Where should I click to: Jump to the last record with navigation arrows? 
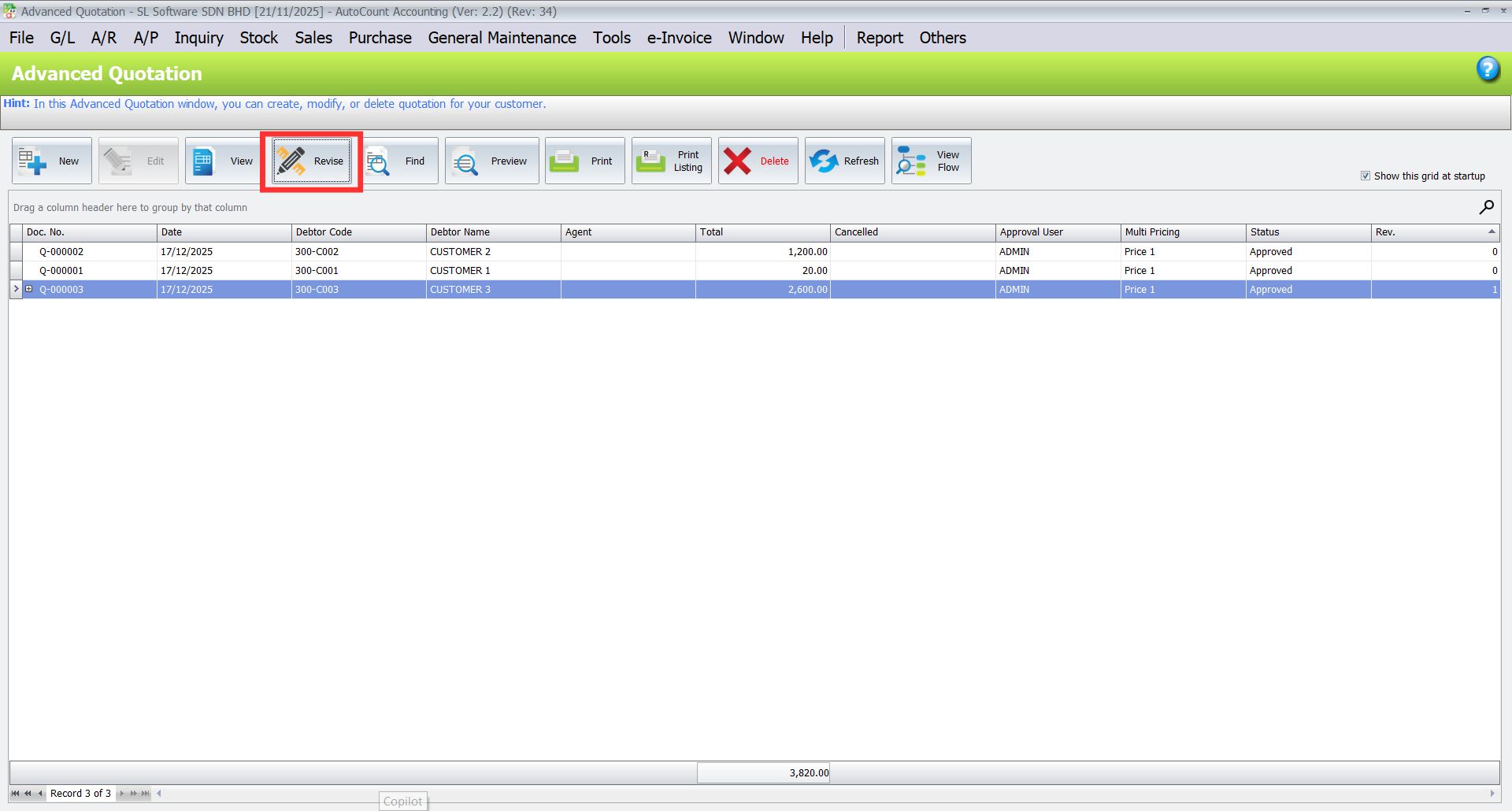[145, 794]
